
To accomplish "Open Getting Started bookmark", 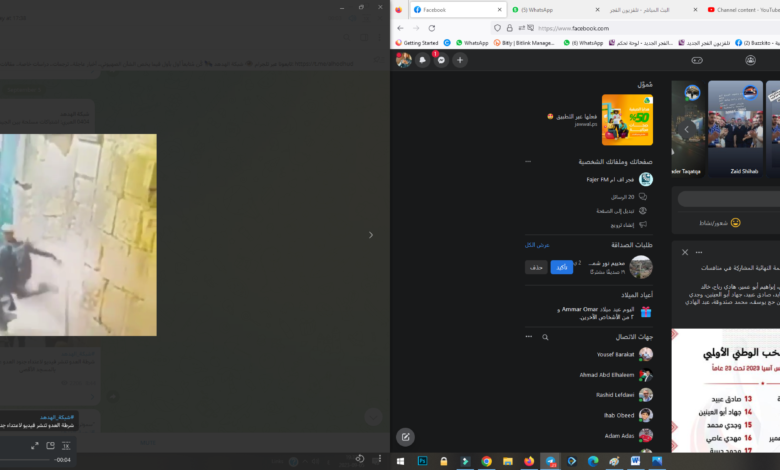I will tap(417, 43).
